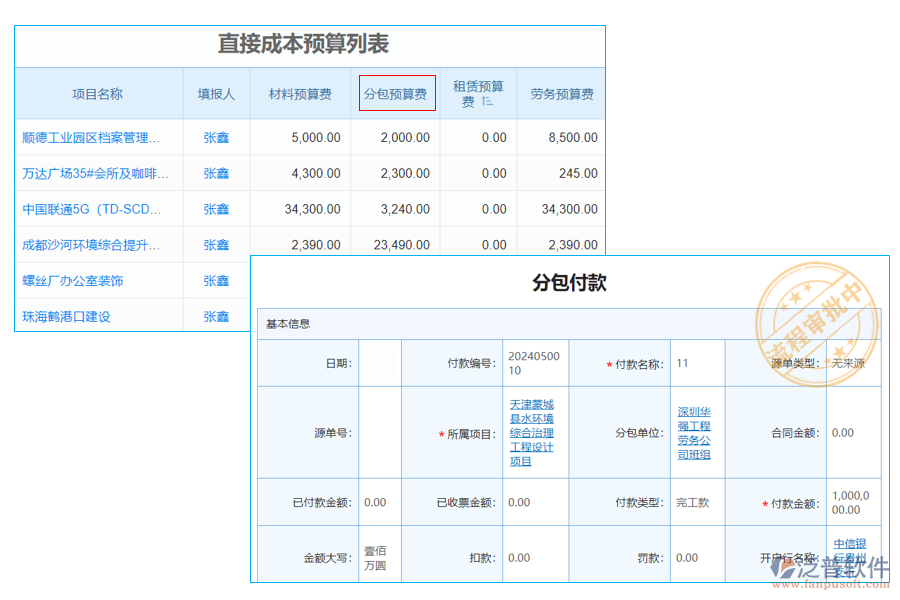Click the 项目名称 column header
This screenshot has height=600, width=900.
point(97,94)
